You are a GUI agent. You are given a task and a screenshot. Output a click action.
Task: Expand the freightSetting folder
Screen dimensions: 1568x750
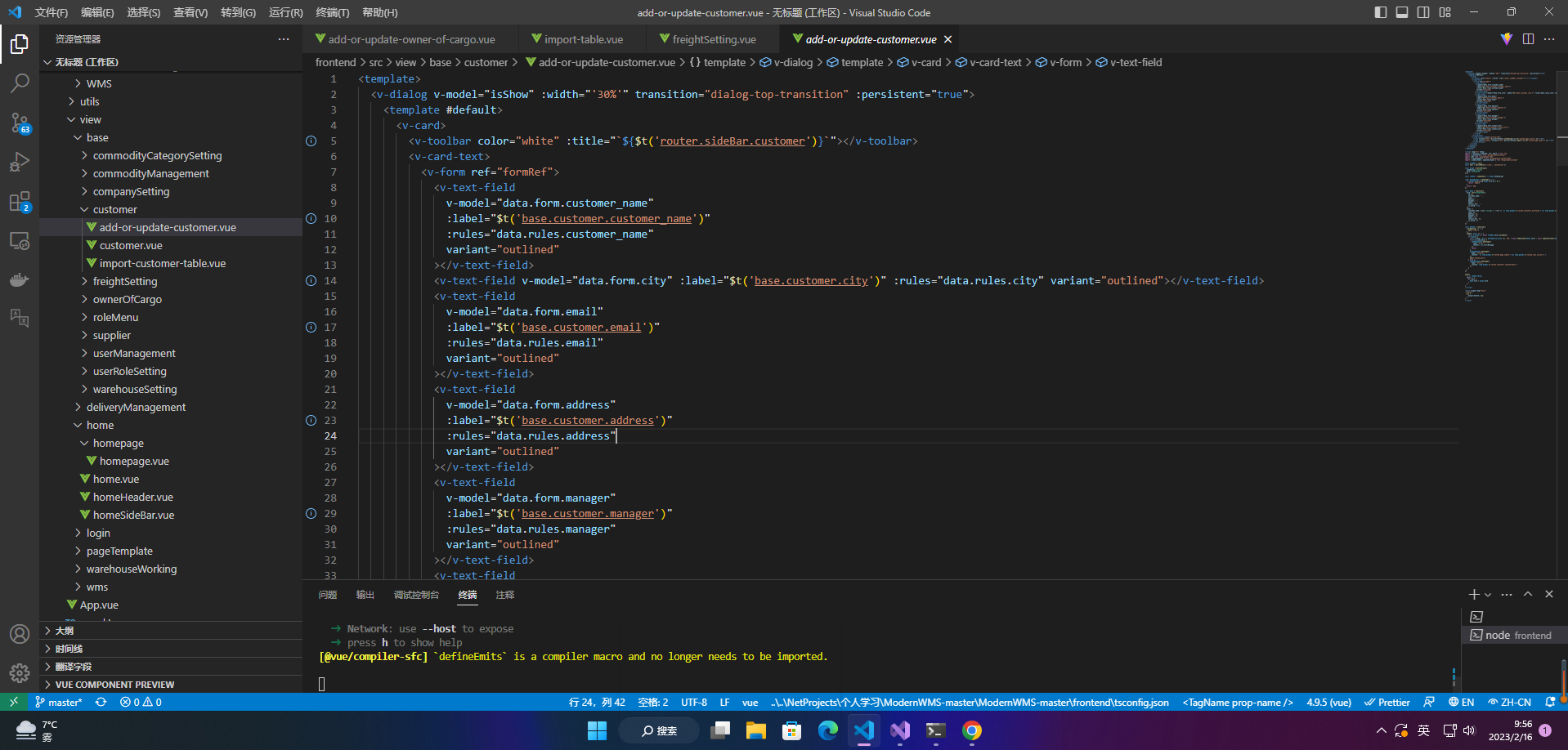coord(170,281)
